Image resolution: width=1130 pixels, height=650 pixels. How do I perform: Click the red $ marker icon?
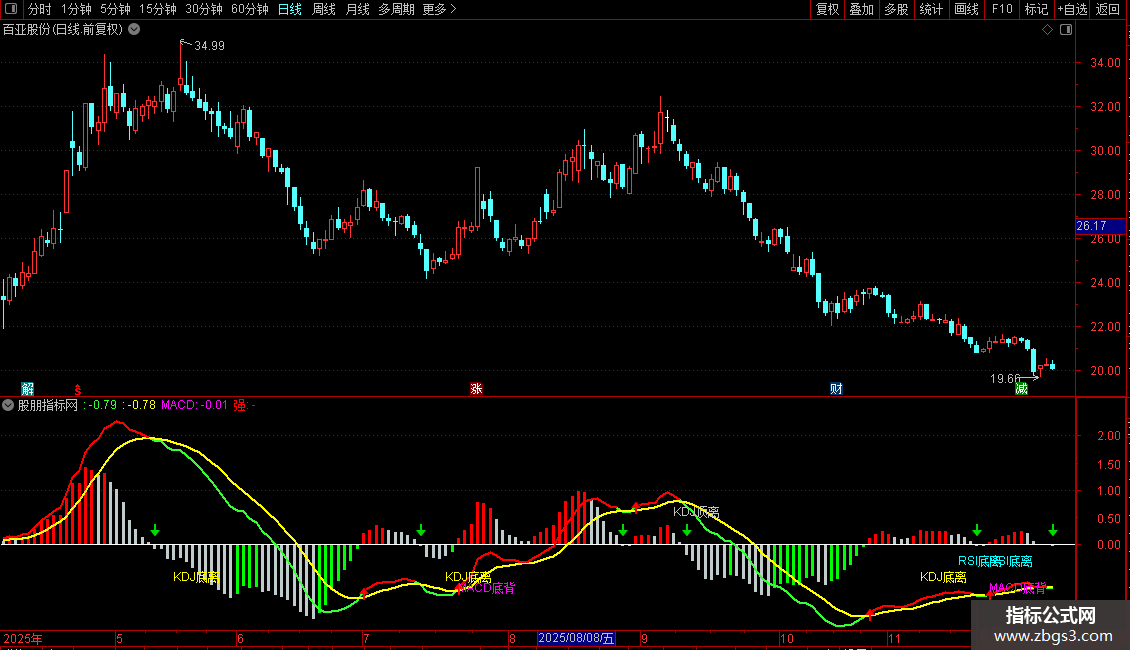coord(78,389)
